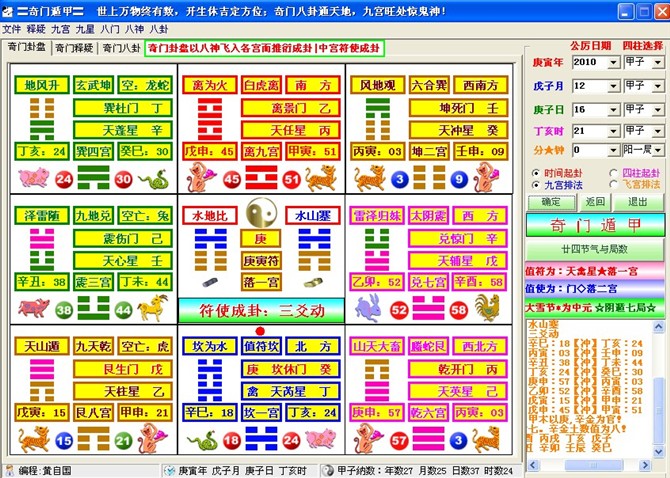Open the 释疑 menu

coord(36,29)
